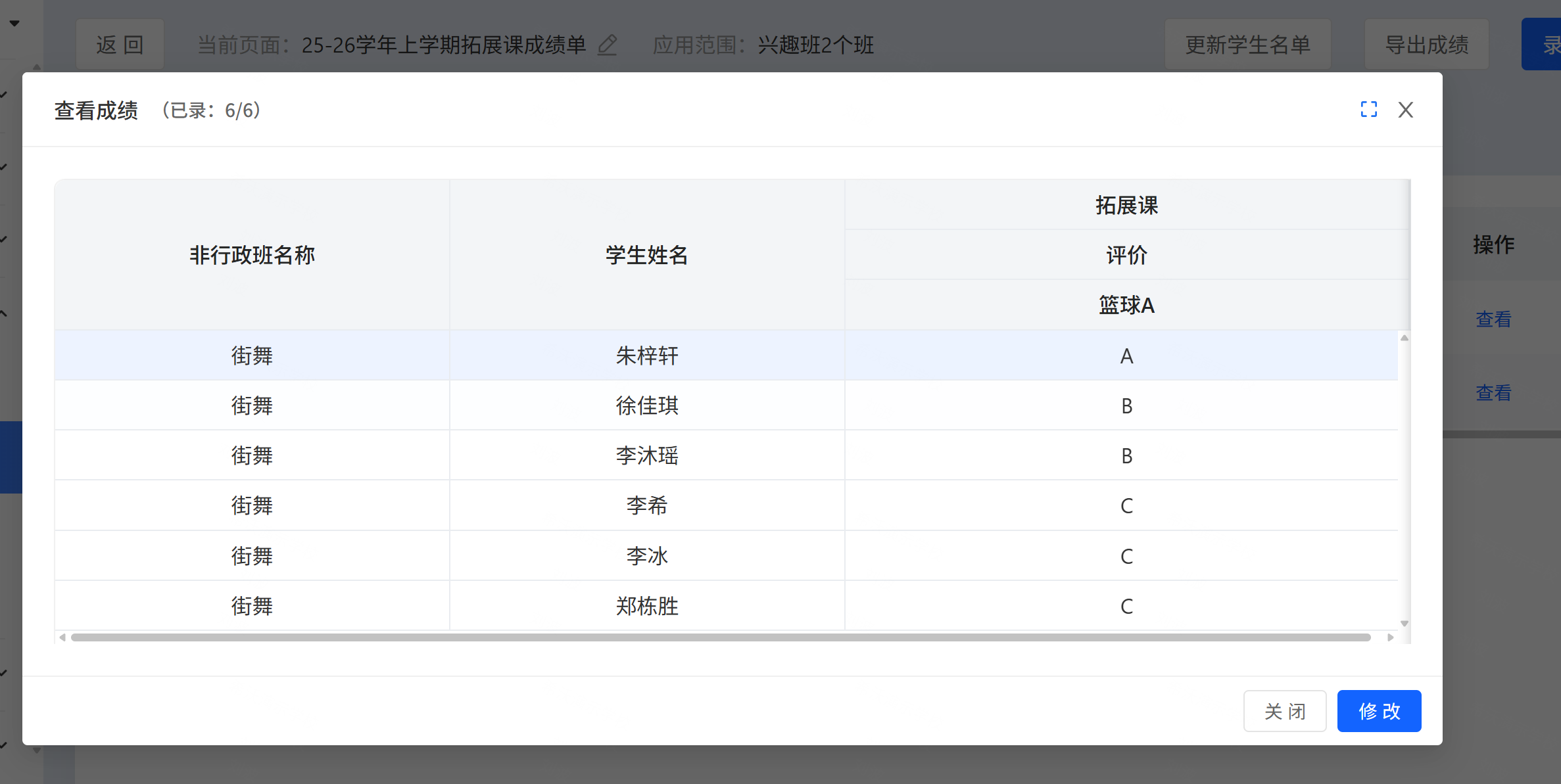
Task: Click the vertical scrollbar down arrow
Action: click(1404, 623)
